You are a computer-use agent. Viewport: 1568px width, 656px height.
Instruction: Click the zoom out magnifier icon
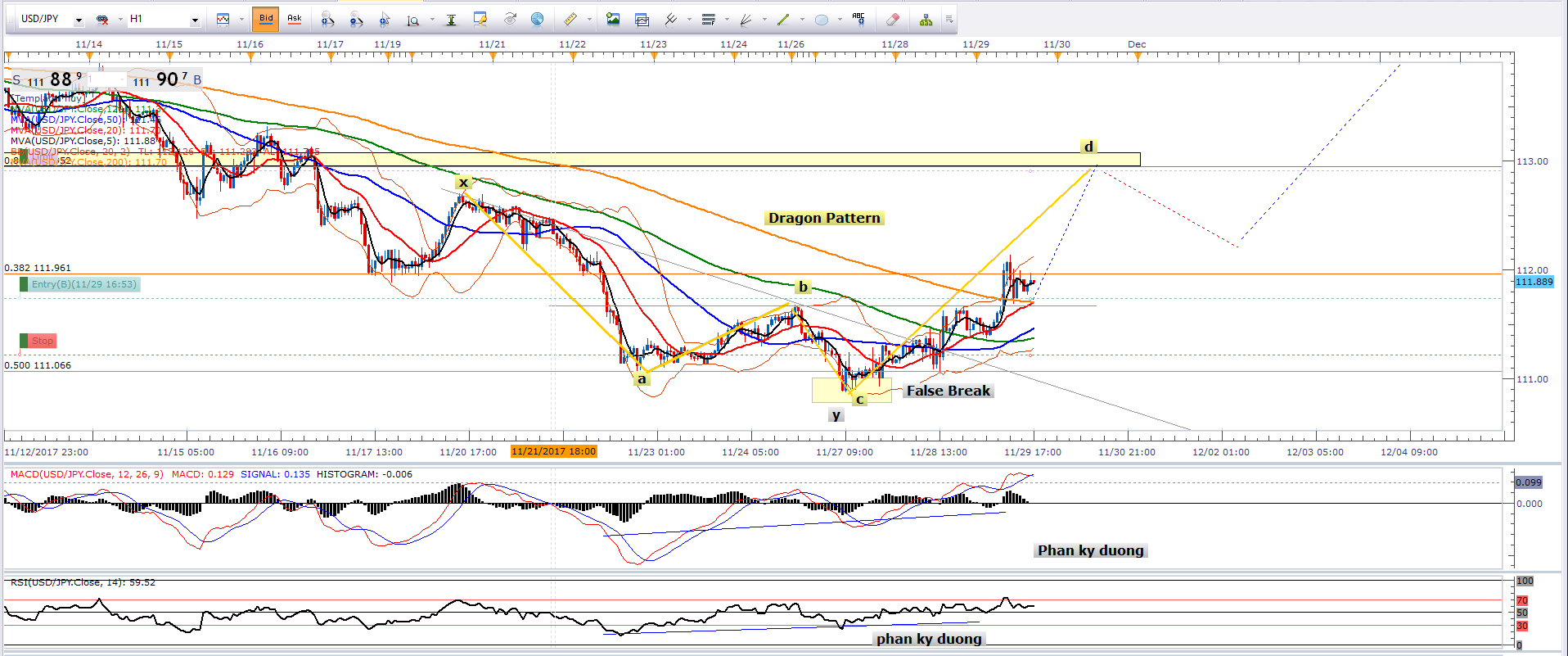356,19
